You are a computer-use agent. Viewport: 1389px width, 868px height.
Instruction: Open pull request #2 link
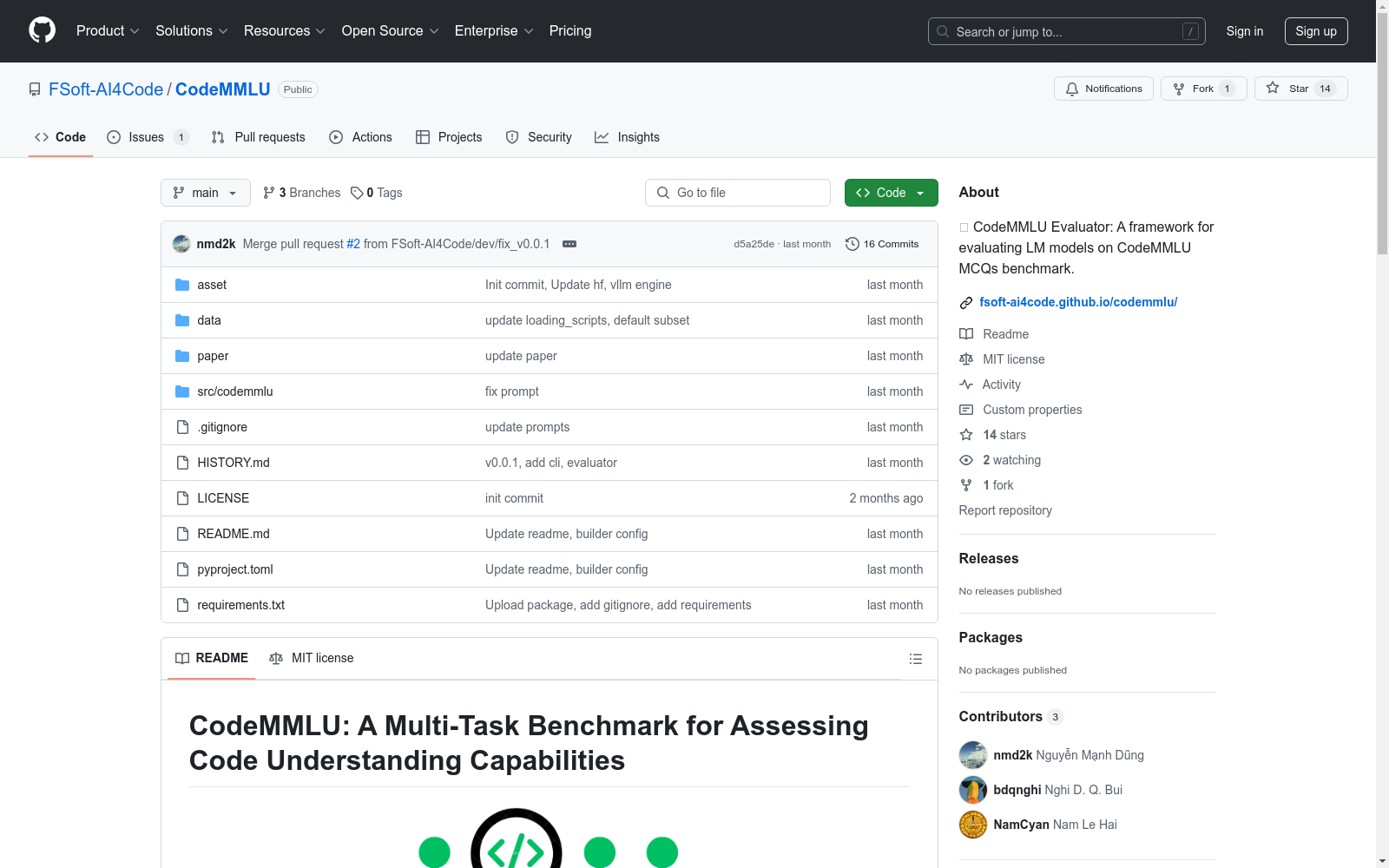point(353,244)
